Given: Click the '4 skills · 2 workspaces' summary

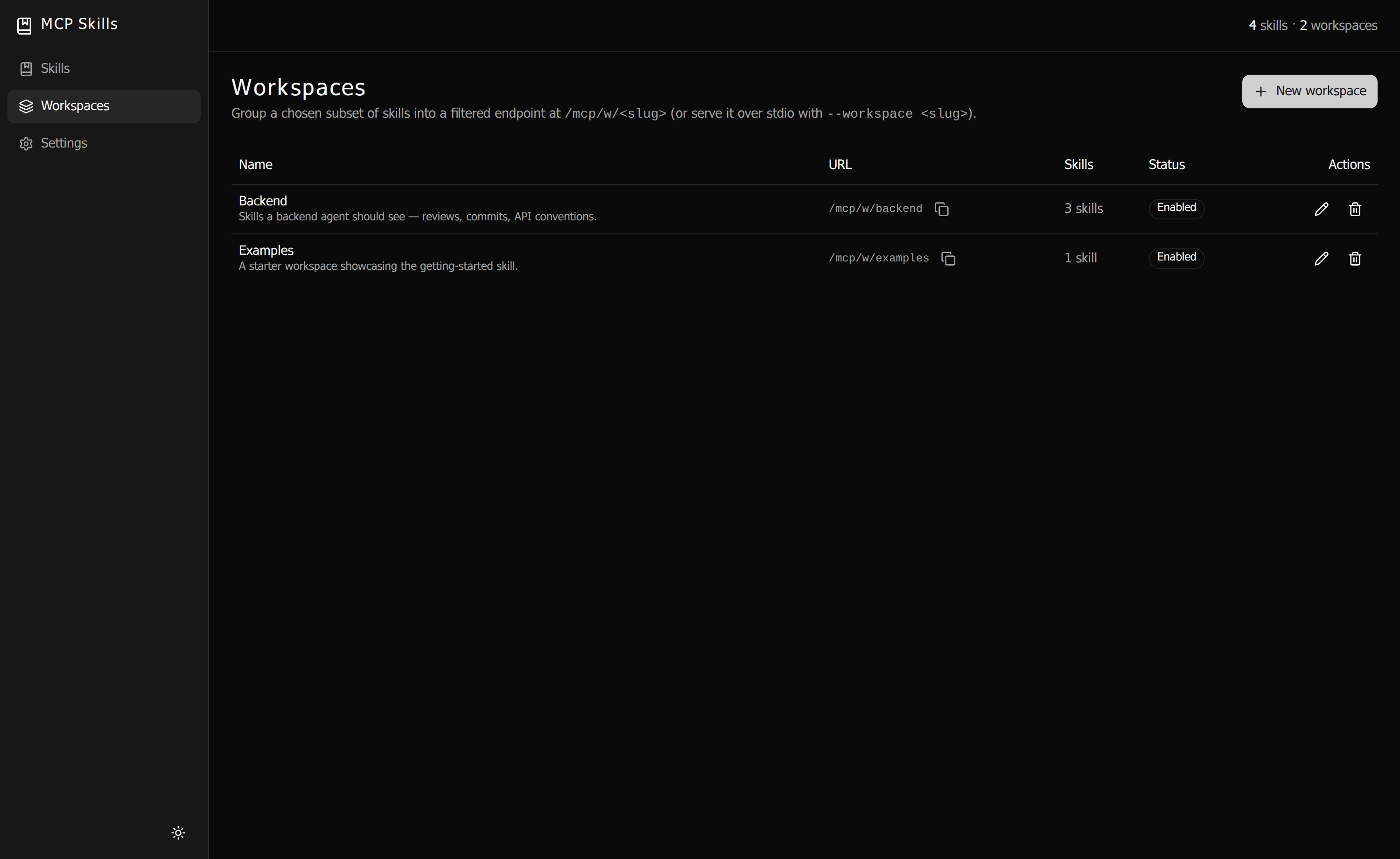Looking at the screenshot, I should (1313, 26).
